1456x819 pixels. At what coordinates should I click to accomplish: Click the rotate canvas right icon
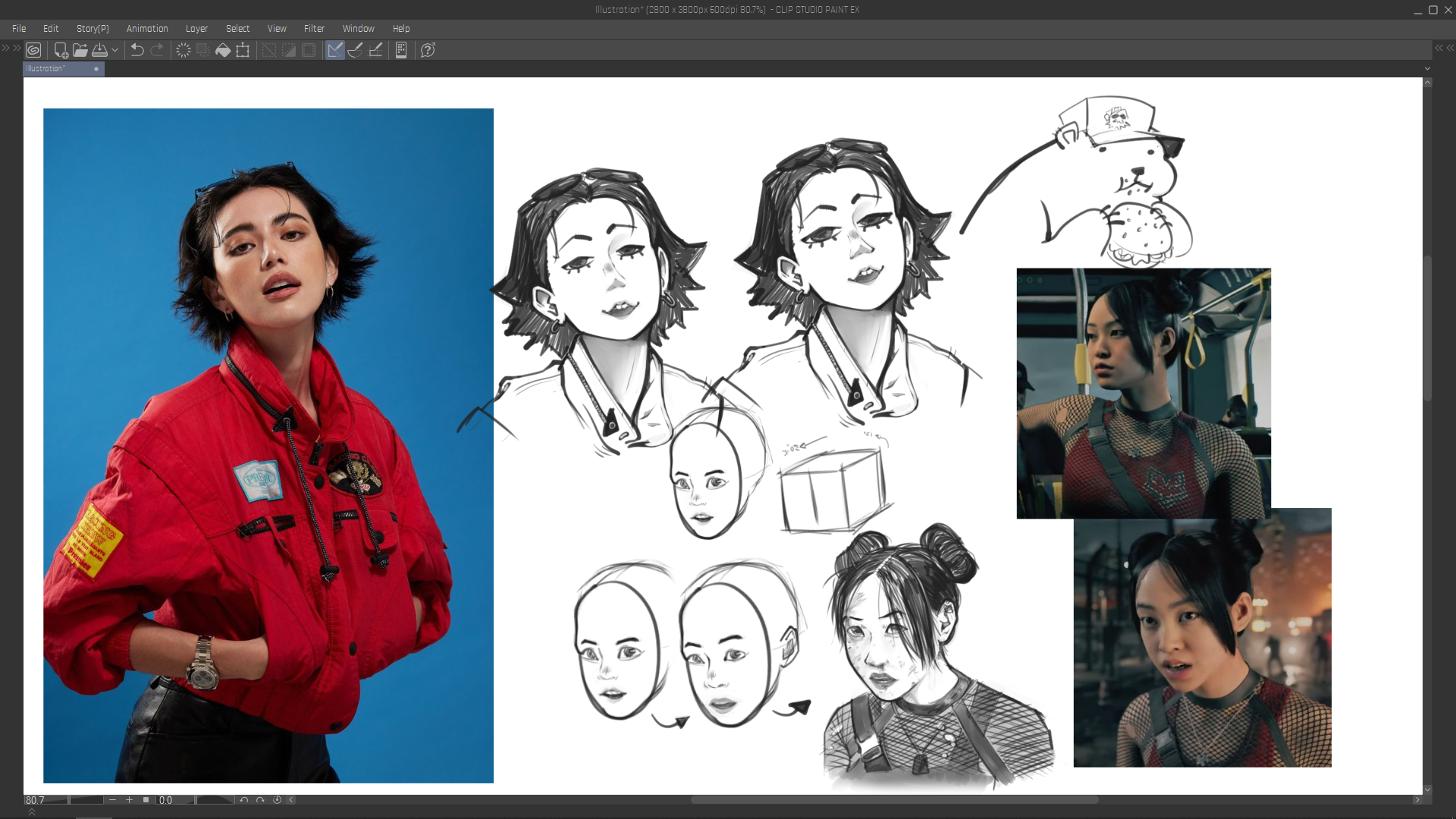(x=261, y=800)
